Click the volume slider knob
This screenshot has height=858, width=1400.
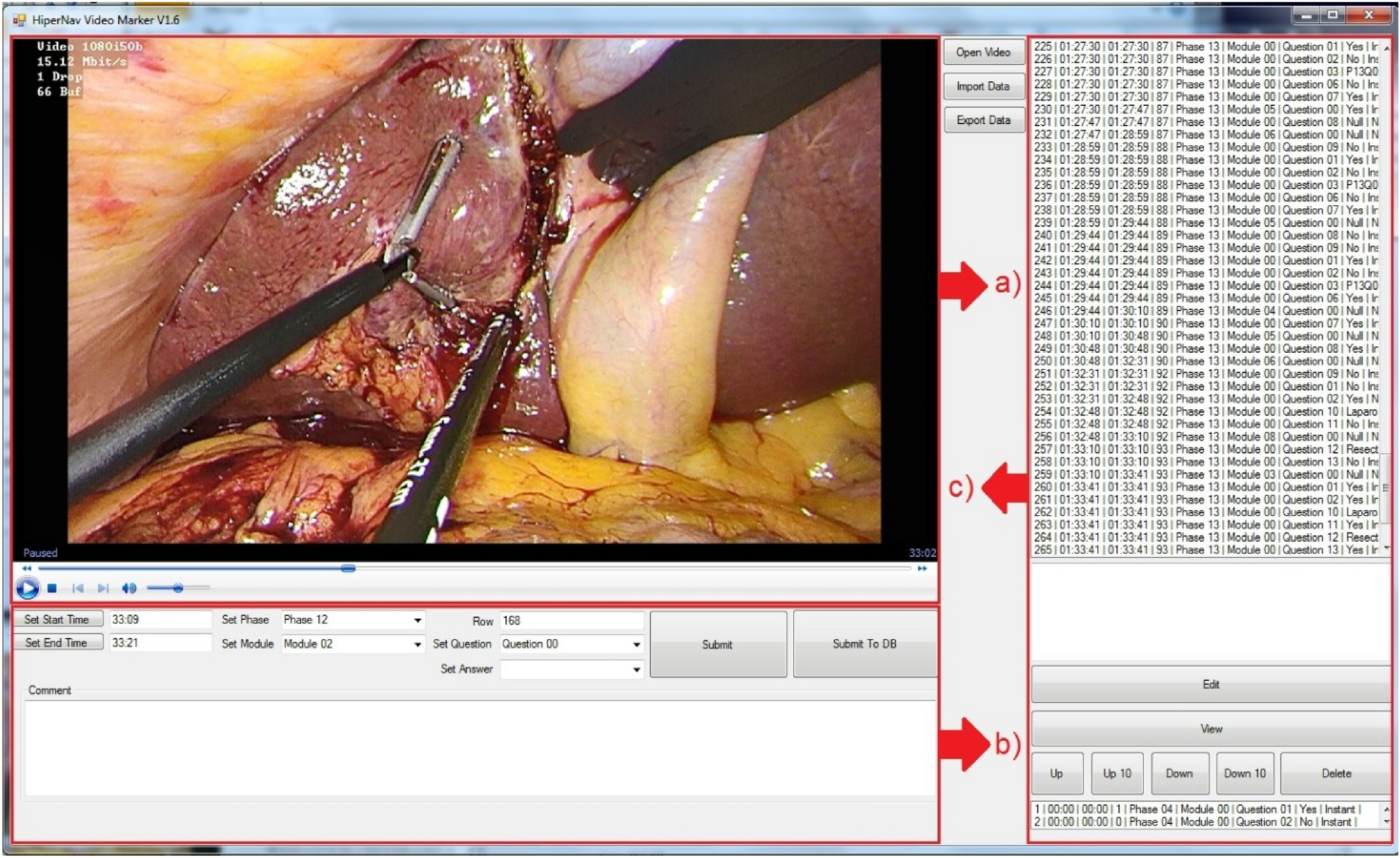(x=178, y=588)
